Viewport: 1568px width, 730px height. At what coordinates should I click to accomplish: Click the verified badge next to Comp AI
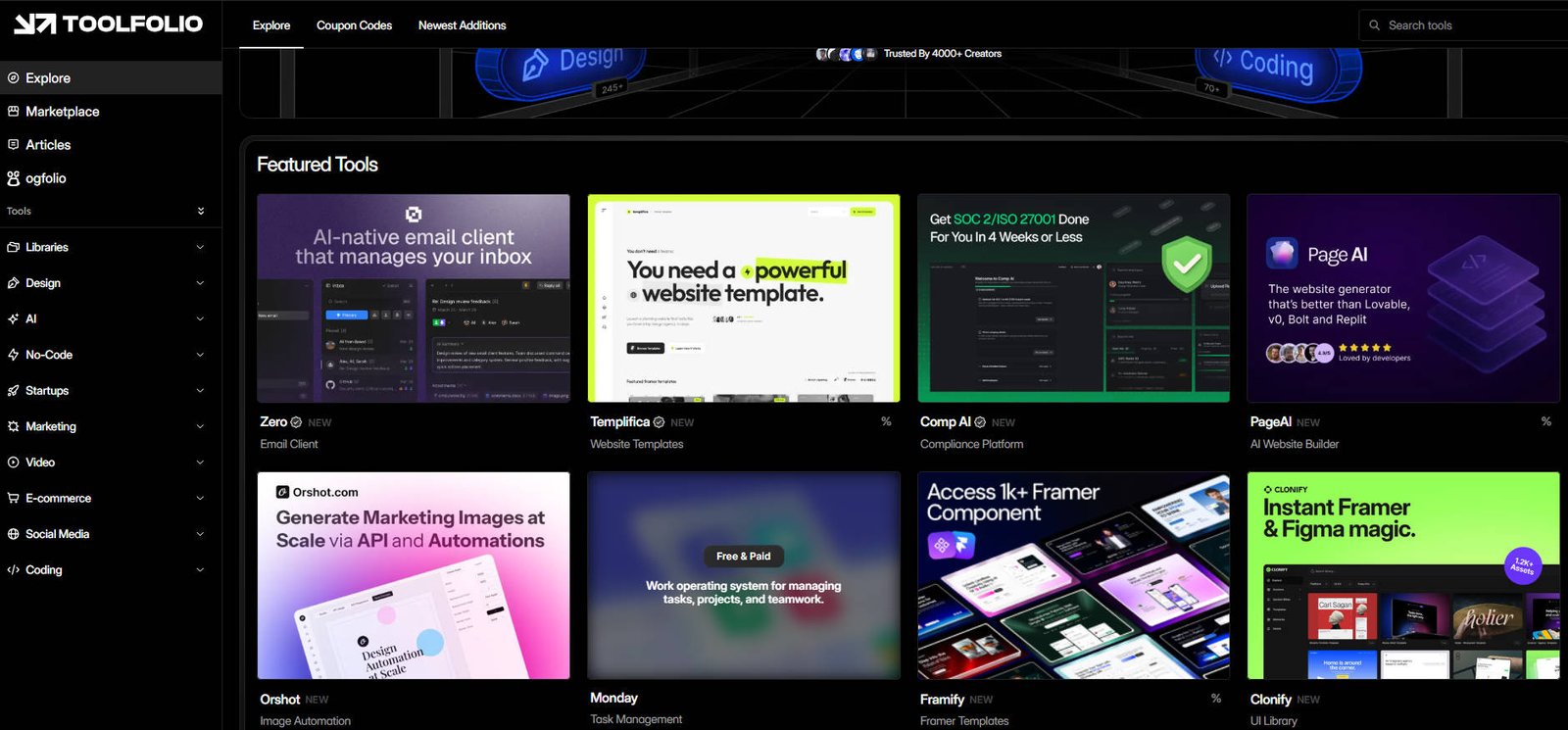pyautogui.click(x=980, y=422)
